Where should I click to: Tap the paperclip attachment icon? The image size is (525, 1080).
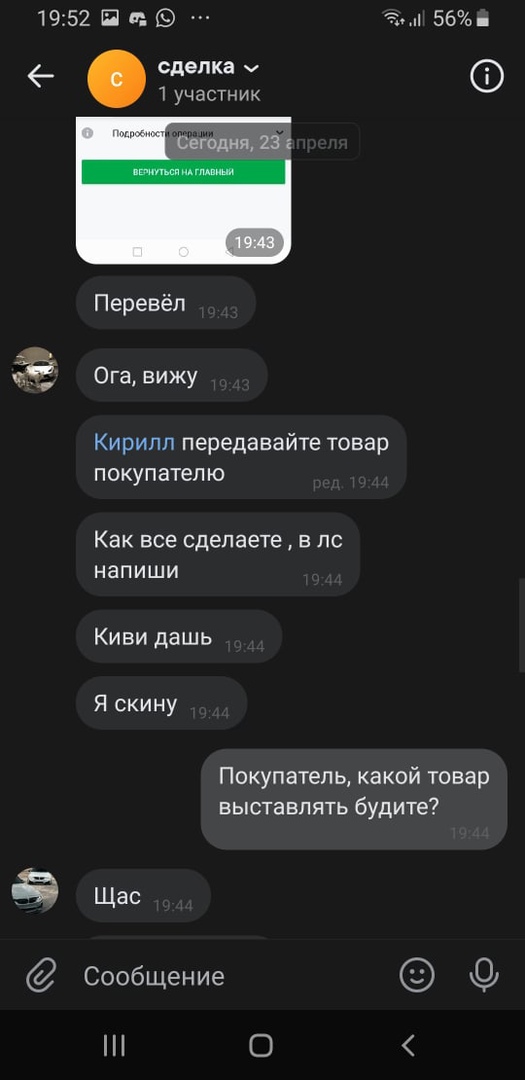pos(41,976)
